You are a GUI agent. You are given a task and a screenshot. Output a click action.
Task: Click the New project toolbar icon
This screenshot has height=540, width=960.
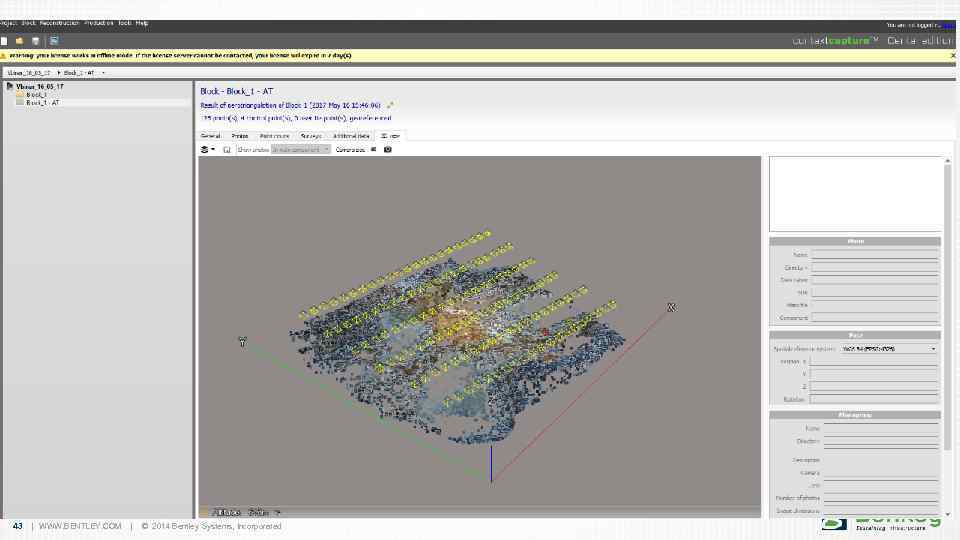(x=4, y=41)
